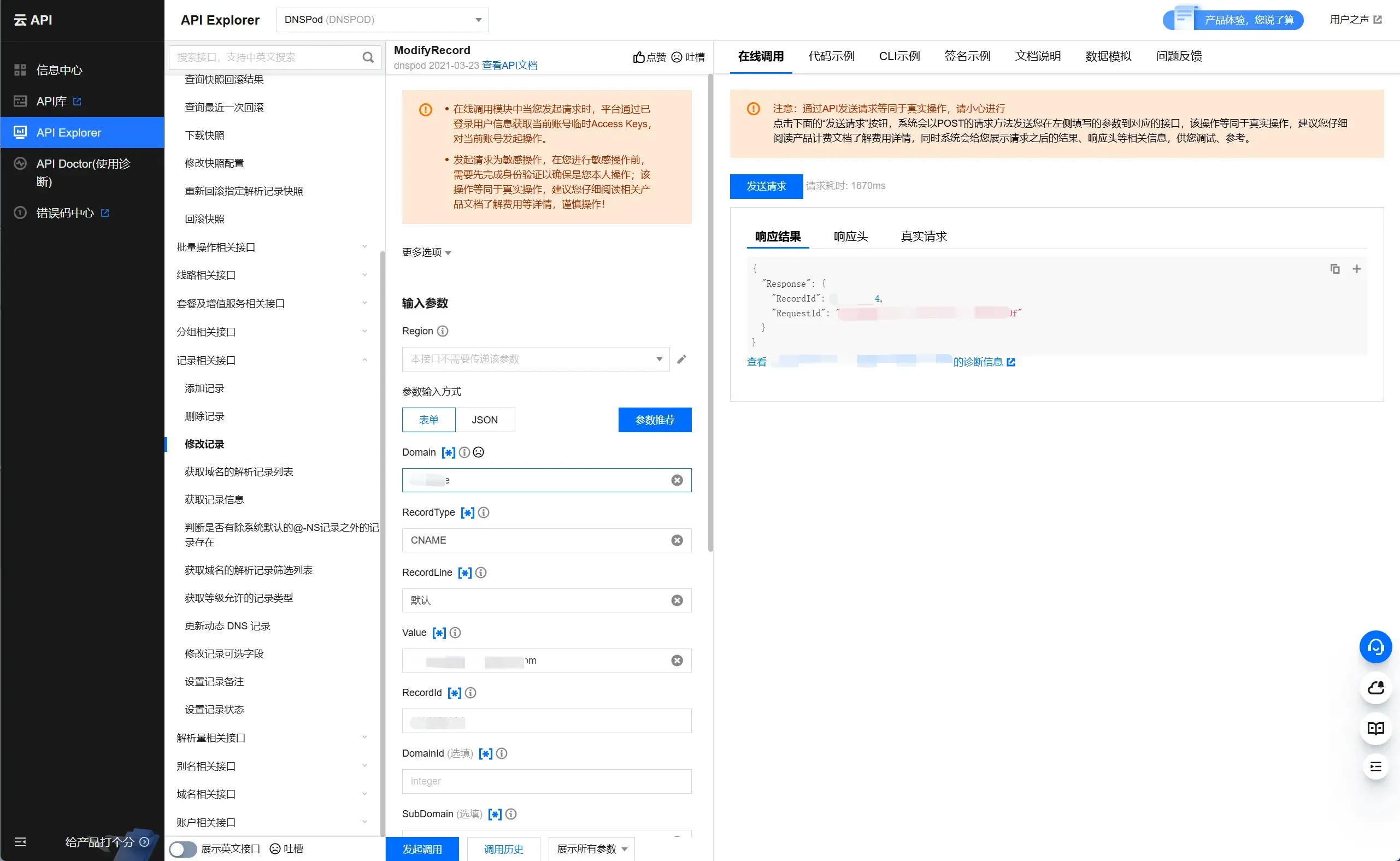Clear the RecordLine 默认 value

[677, 600]
